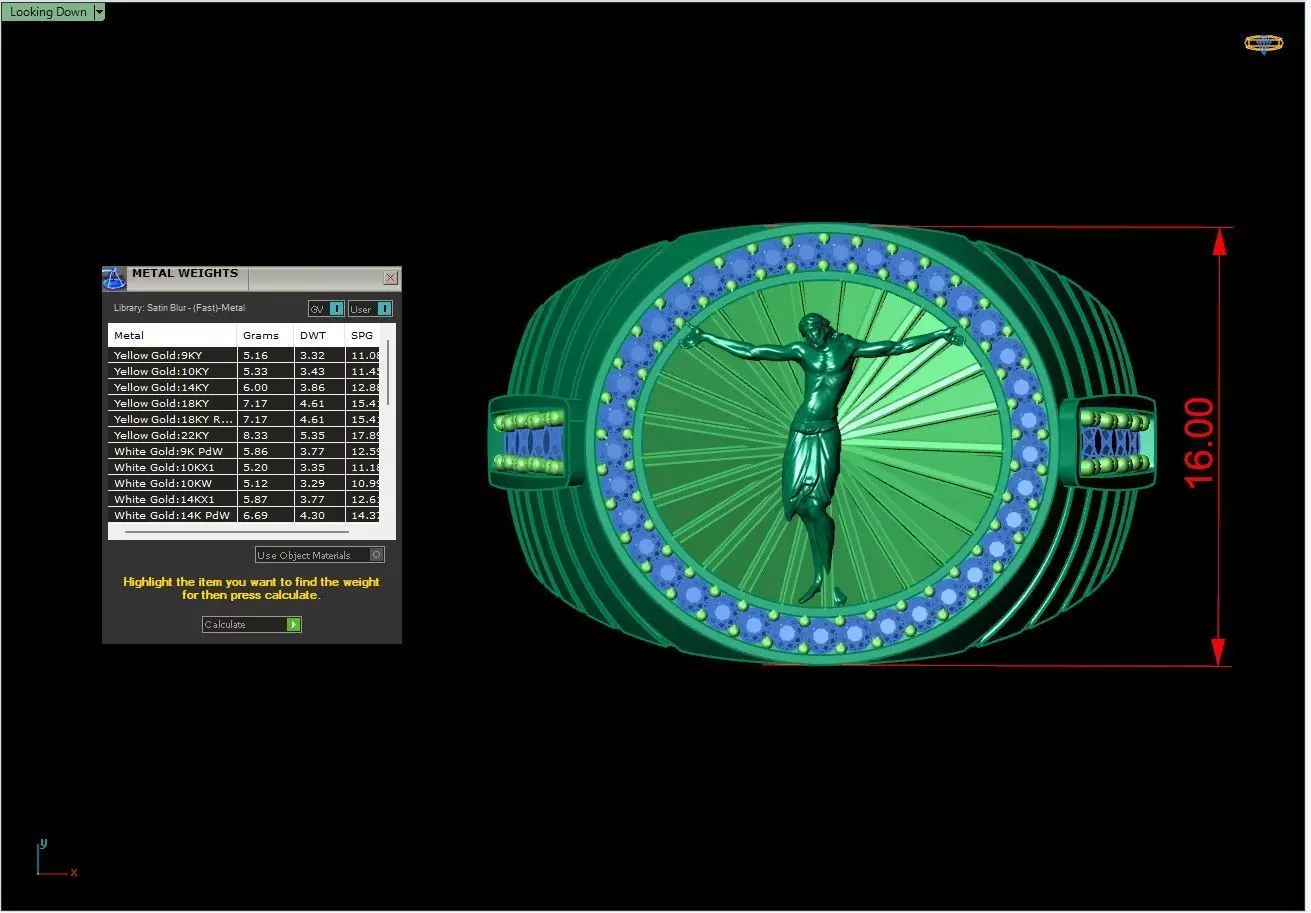The image size is (1311, 913).
Task: Select the White Gold:10KX1 row
Action: click(x=245, y=467)
